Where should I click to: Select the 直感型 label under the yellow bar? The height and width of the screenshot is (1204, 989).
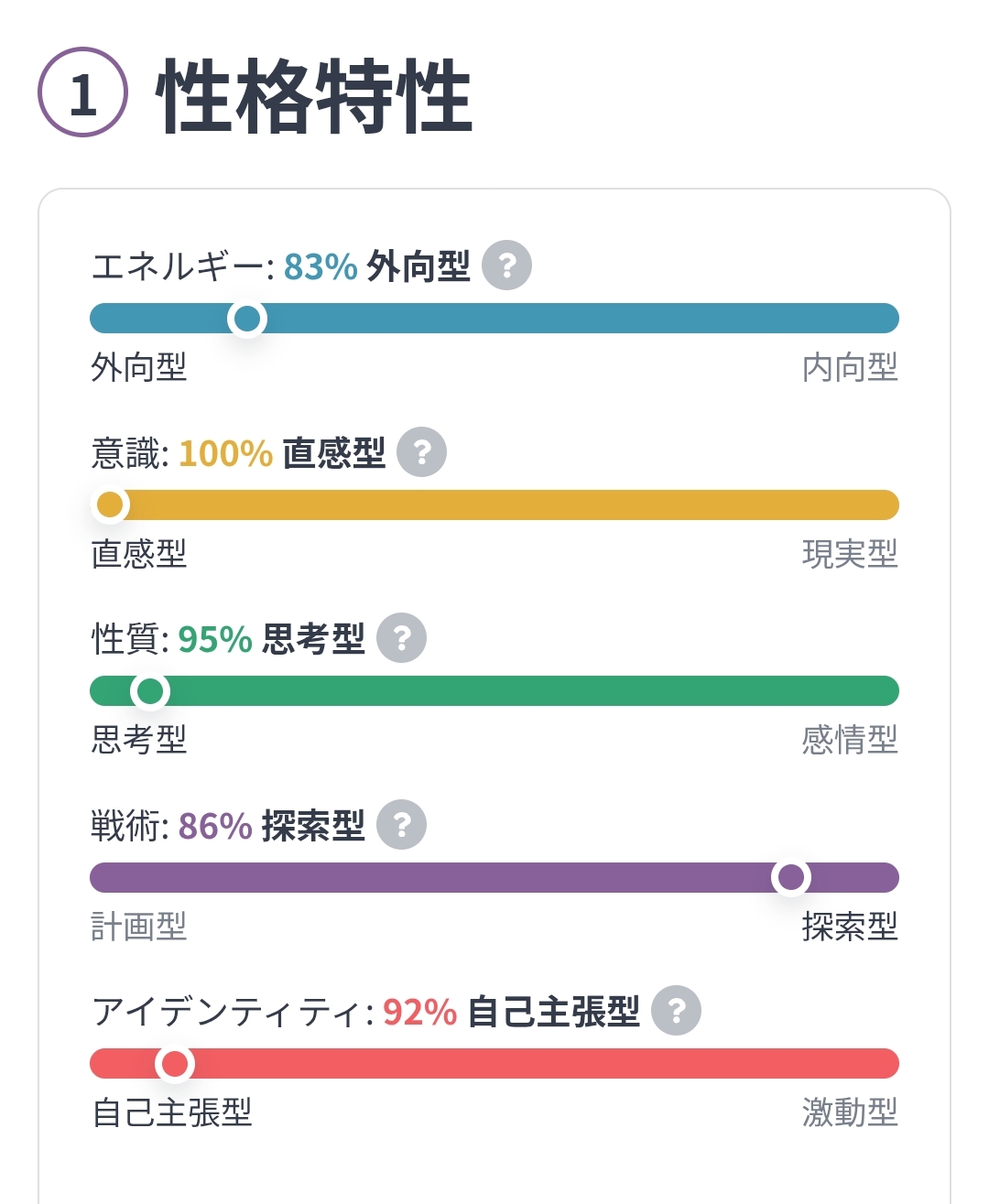point(137,555)
